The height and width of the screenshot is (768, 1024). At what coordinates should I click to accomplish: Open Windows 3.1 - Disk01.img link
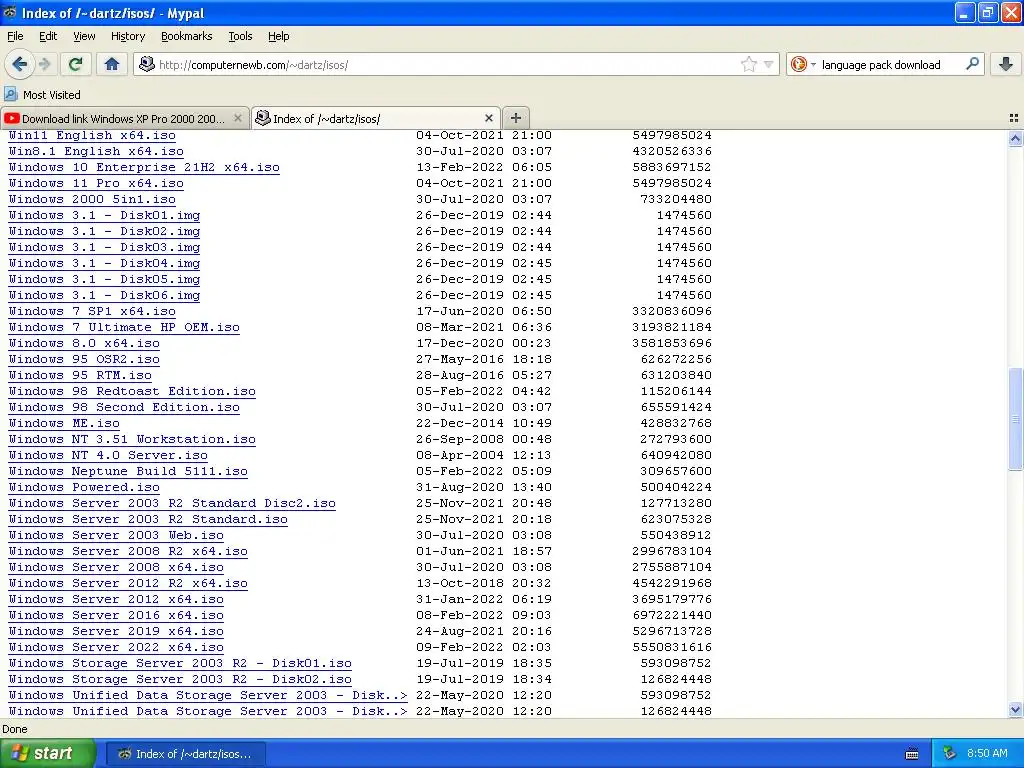click(104, 215)
